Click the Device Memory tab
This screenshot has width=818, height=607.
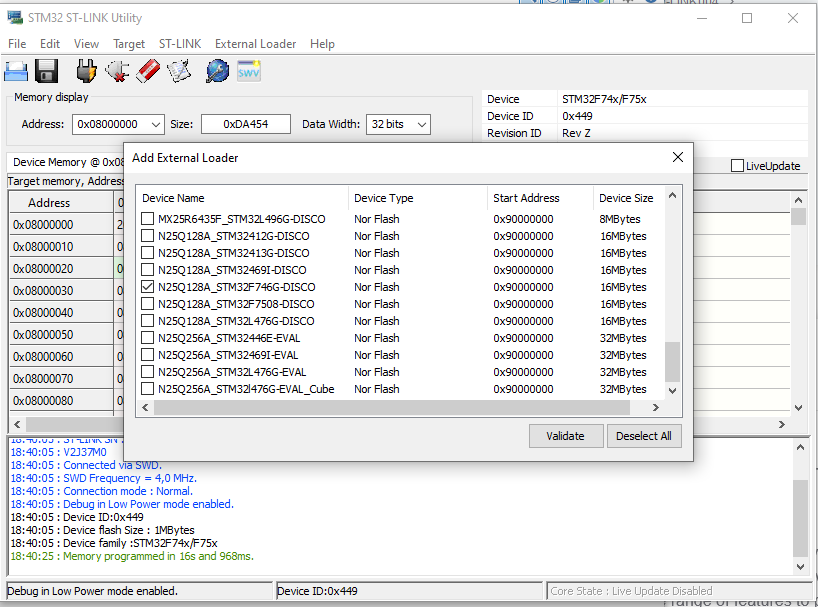click(x=65, y=162)
